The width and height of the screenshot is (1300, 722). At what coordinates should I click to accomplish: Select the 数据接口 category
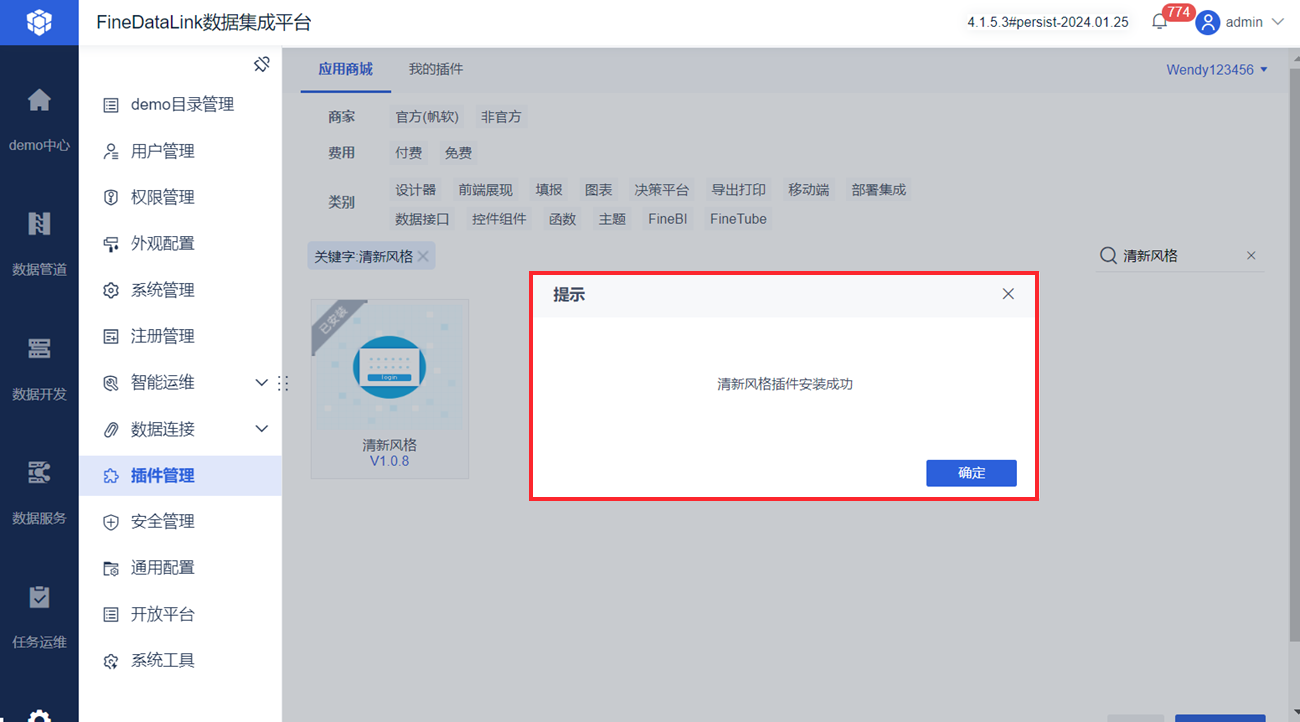click(x=422, y=219)
